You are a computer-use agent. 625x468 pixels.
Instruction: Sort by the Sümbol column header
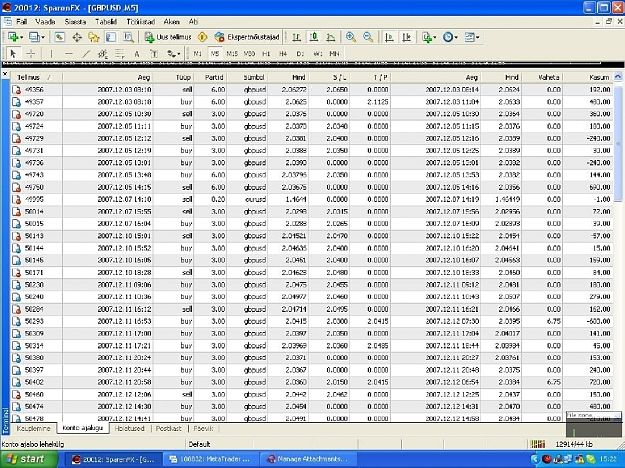click(x=248, y=77)
